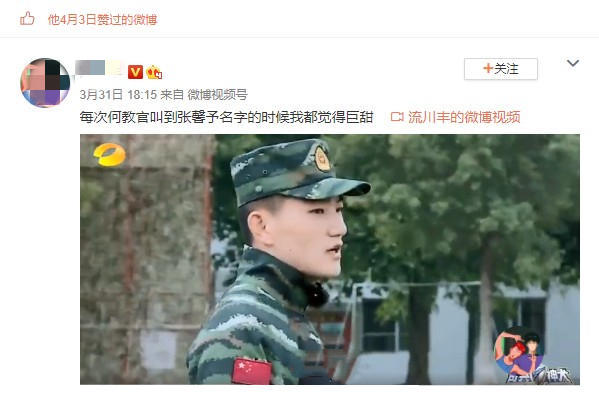The height and width of the screenshot is (407, 599).
Task: Open the poster's pixelated profile avatar
Action: (x=45, y=83)
